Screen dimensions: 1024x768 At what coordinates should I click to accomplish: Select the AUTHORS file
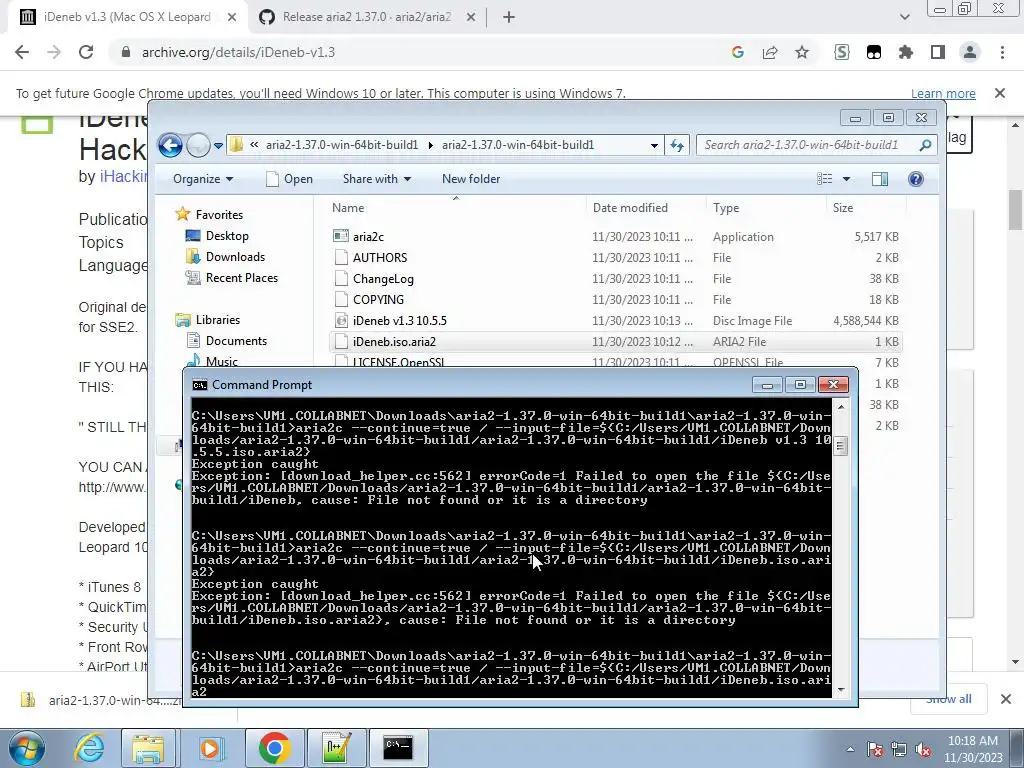615,257
